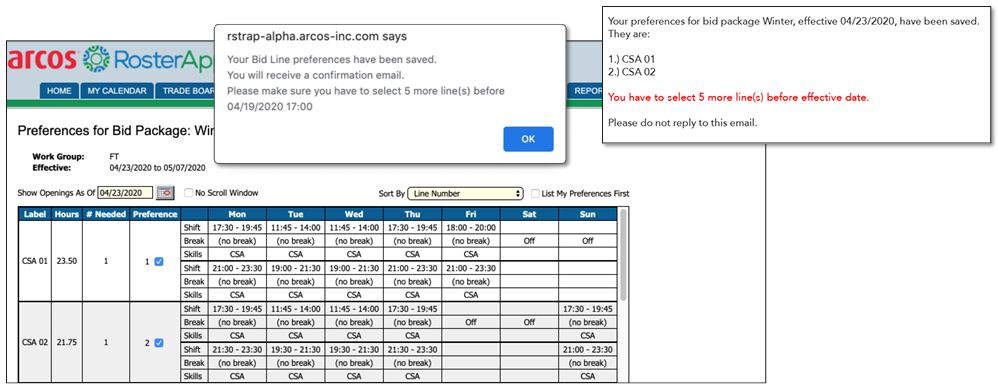This screenshot has height=388, width=998.
Task: Open the HOME tab
Action: point(59,91)
